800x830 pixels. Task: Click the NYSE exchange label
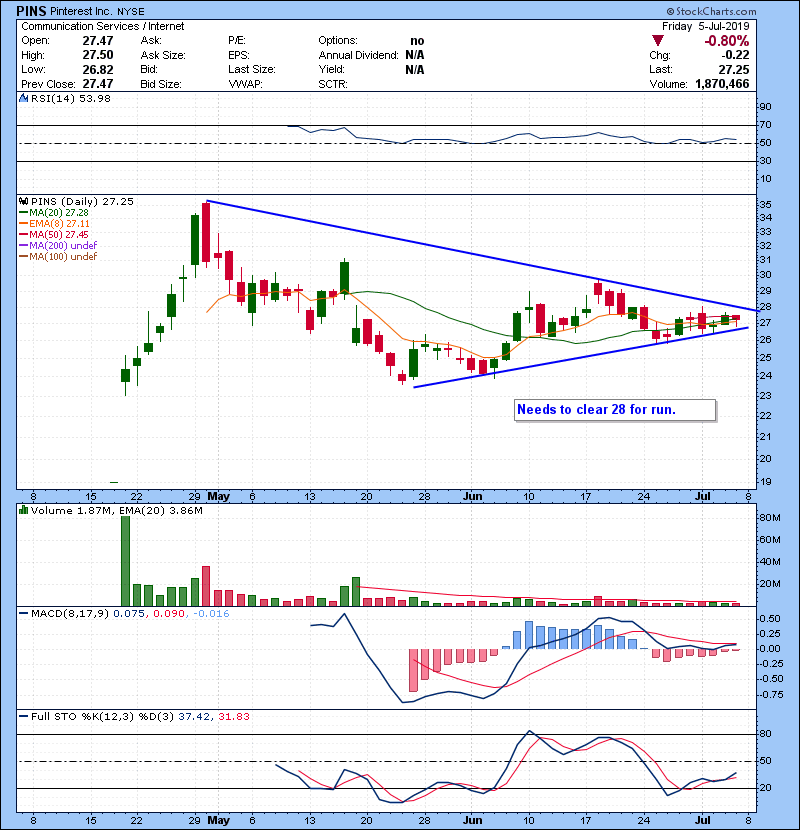(x=130, y=11)
